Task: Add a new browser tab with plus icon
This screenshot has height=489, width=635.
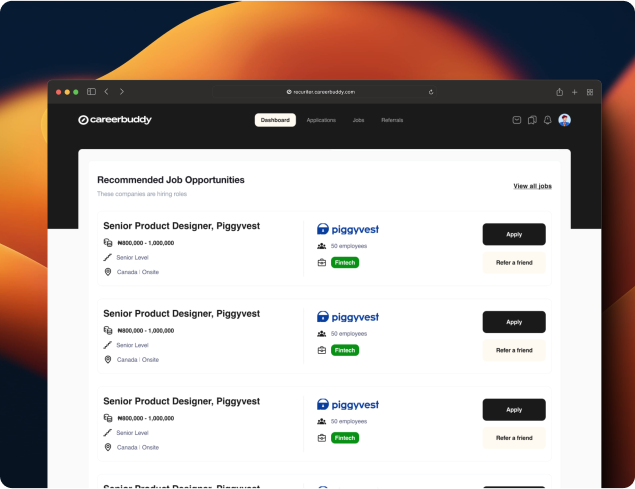Action: [574, 92]
